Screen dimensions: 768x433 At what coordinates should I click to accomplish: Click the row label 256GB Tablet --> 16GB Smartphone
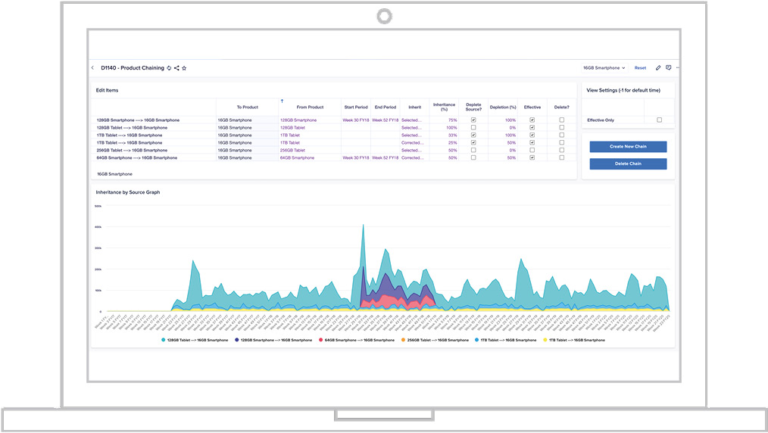click(132, 150)
